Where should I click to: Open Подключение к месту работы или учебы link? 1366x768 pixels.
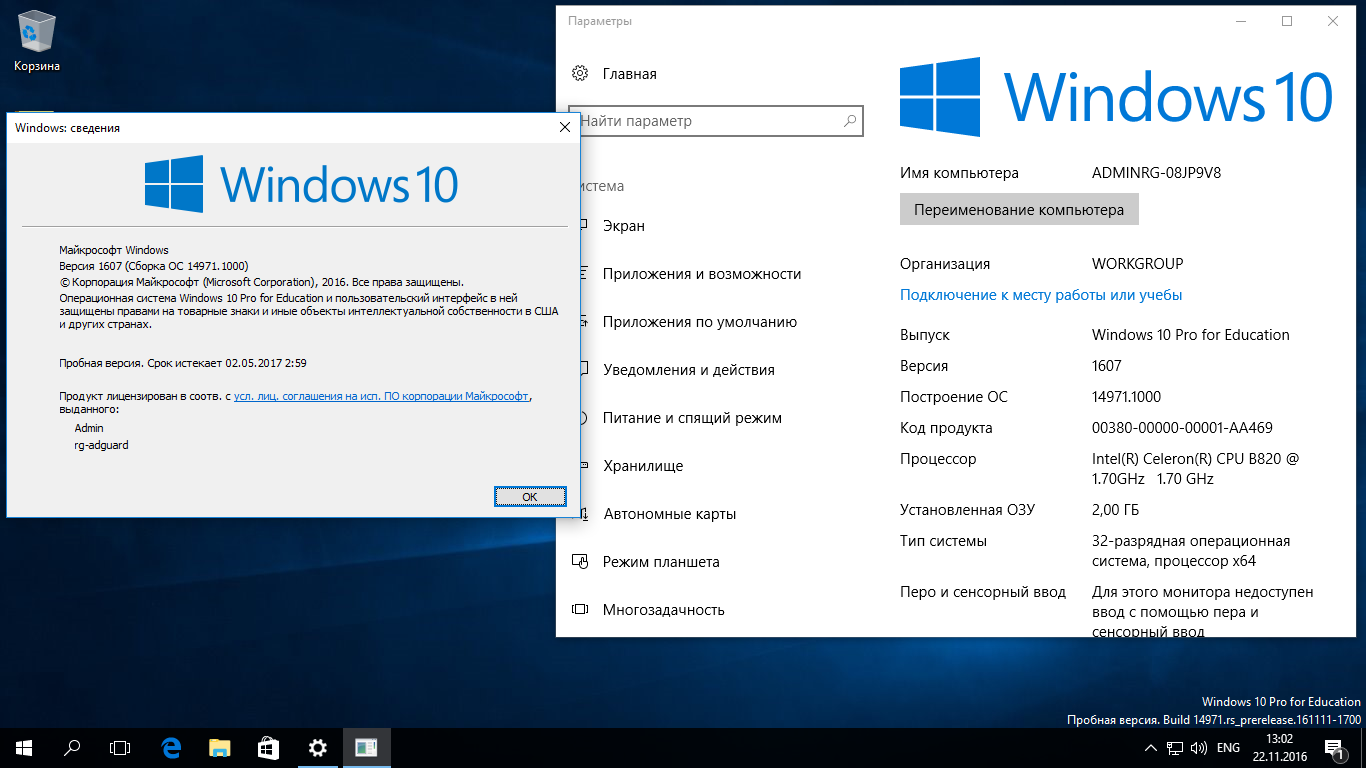(x=1041, y=295)
